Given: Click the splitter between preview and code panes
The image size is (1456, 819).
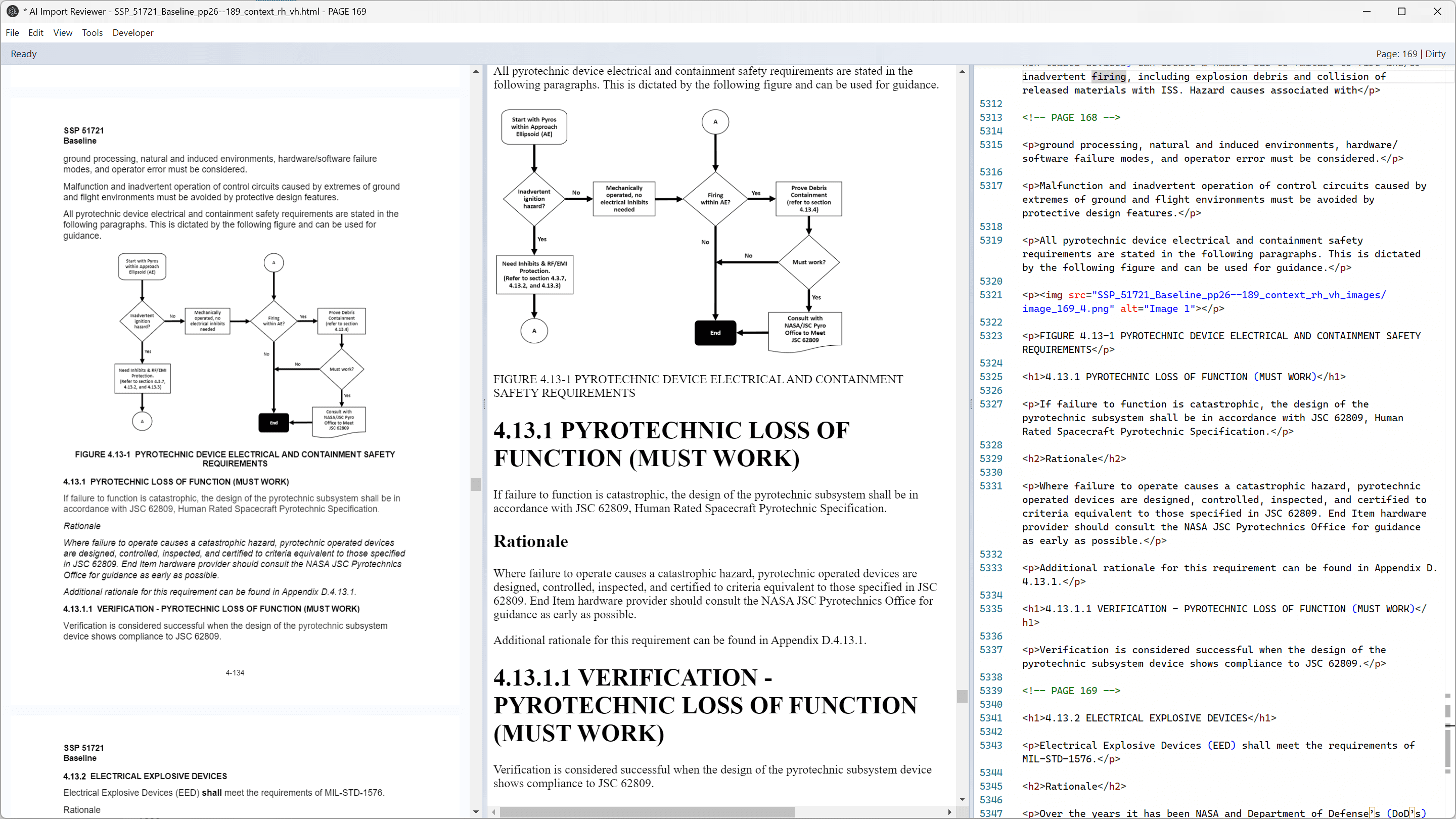Looking at the screenshot, I should point(971,403).
